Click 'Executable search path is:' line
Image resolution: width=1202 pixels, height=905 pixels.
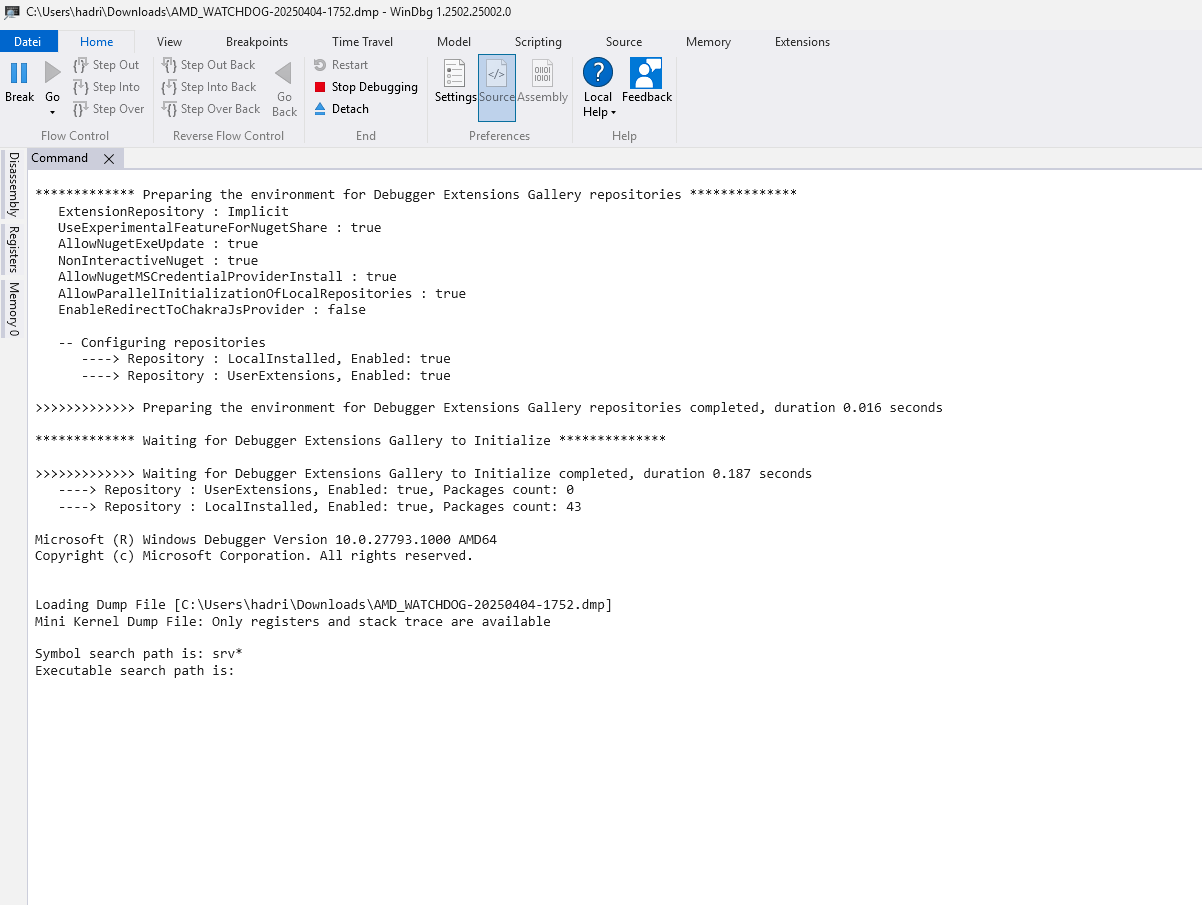point(135,670)
